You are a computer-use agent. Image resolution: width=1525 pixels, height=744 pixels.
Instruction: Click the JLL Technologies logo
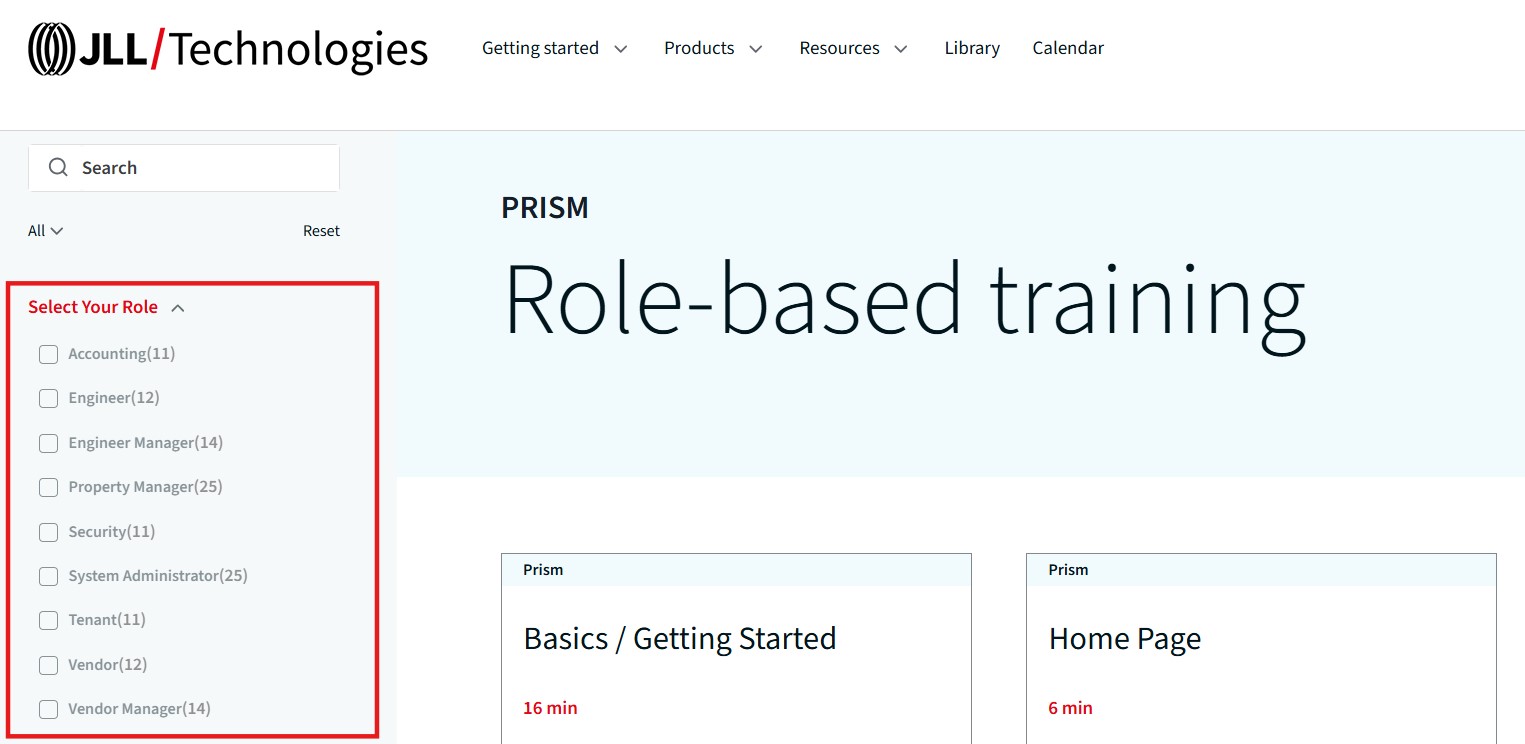click(x=228, y=49)
